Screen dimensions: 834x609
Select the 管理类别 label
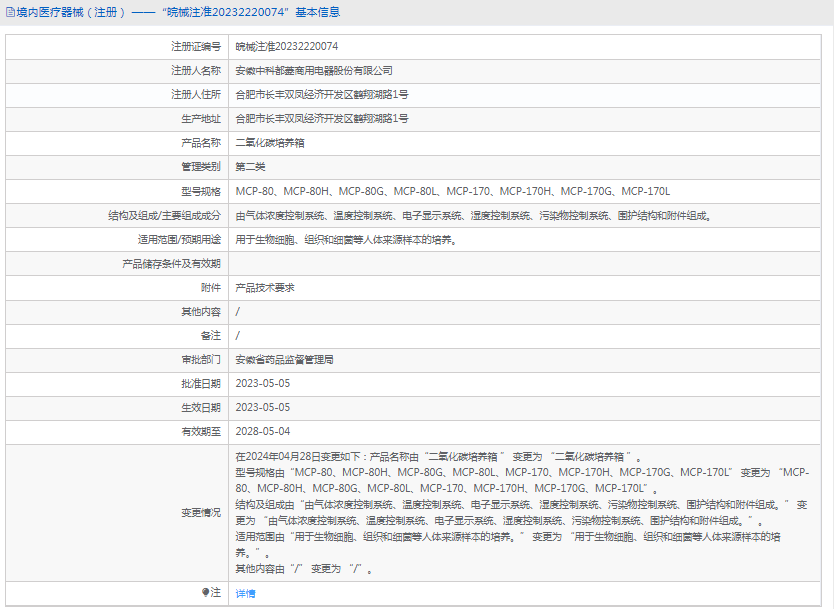coord(201,167)
